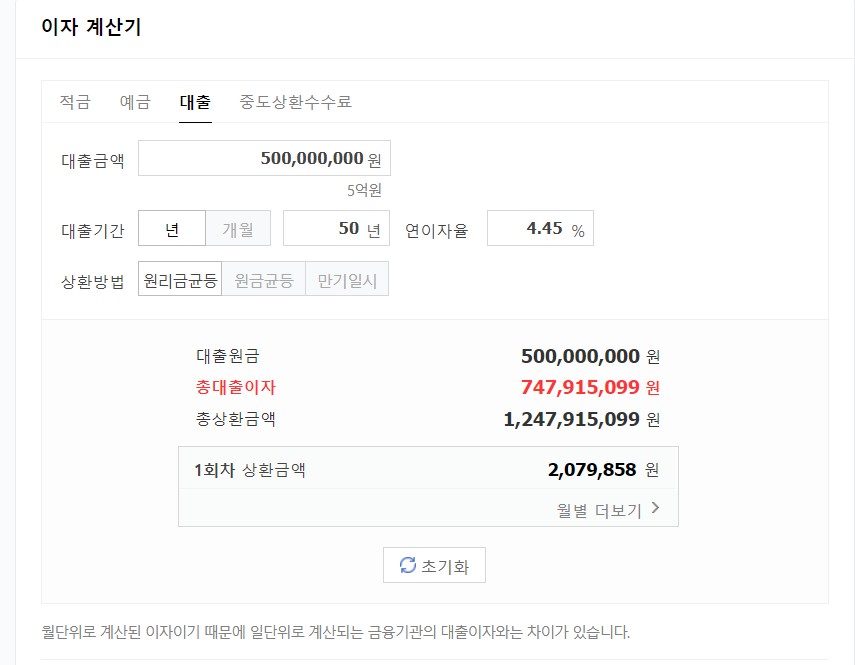The image size is (855, 665).
Task: Click the 5억원 amount hint text
Action: coord(364,190)
